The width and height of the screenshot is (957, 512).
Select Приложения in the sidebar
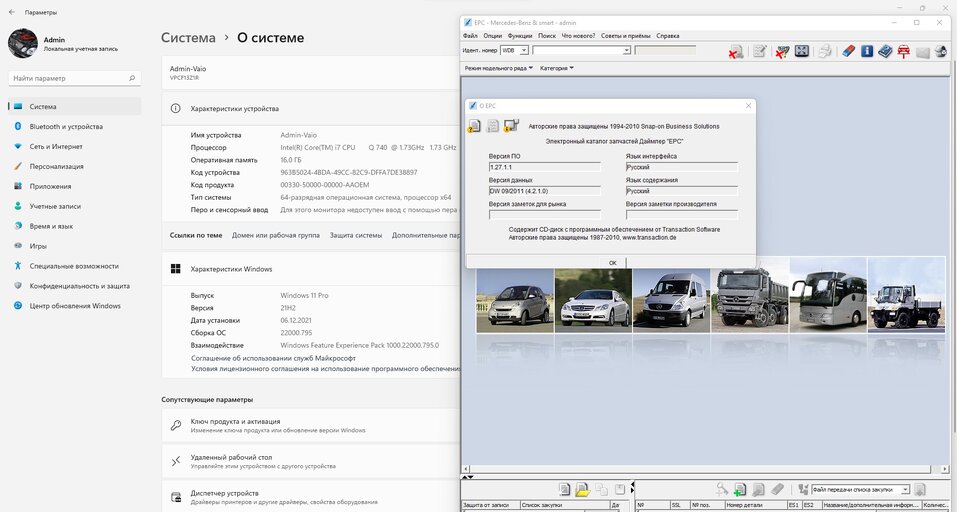(x=74, y=186)
